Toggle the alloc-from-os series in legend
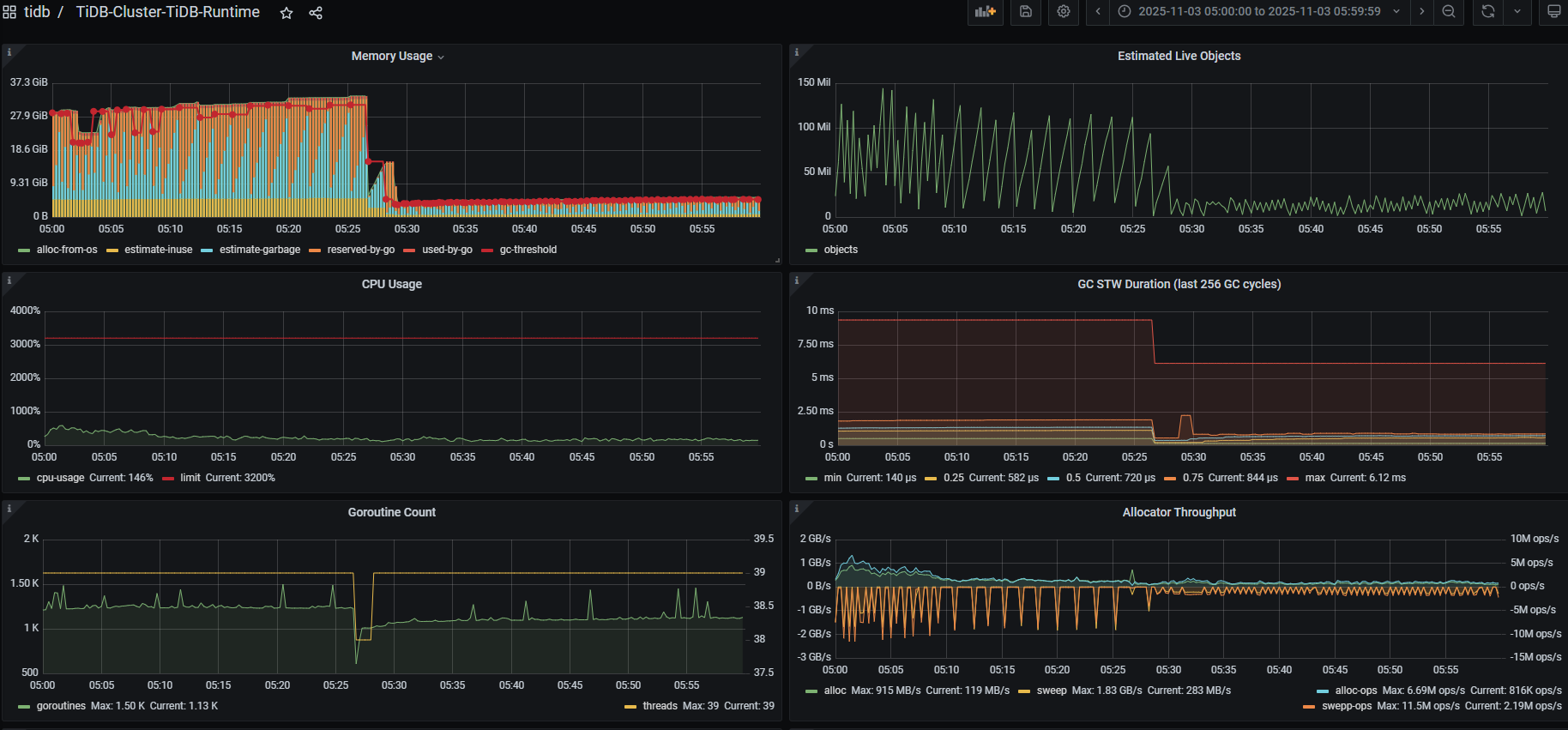Viewport: 1568px width, 730px height. pyautogui.click(x=66, y=250)
